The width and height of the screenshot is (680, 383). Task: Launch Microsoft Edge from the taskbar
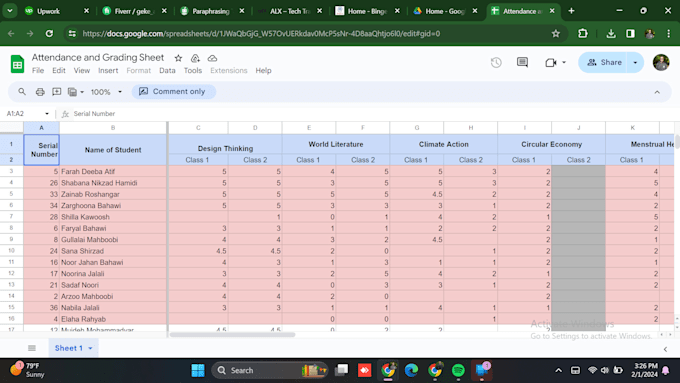[x=411, y=370]
